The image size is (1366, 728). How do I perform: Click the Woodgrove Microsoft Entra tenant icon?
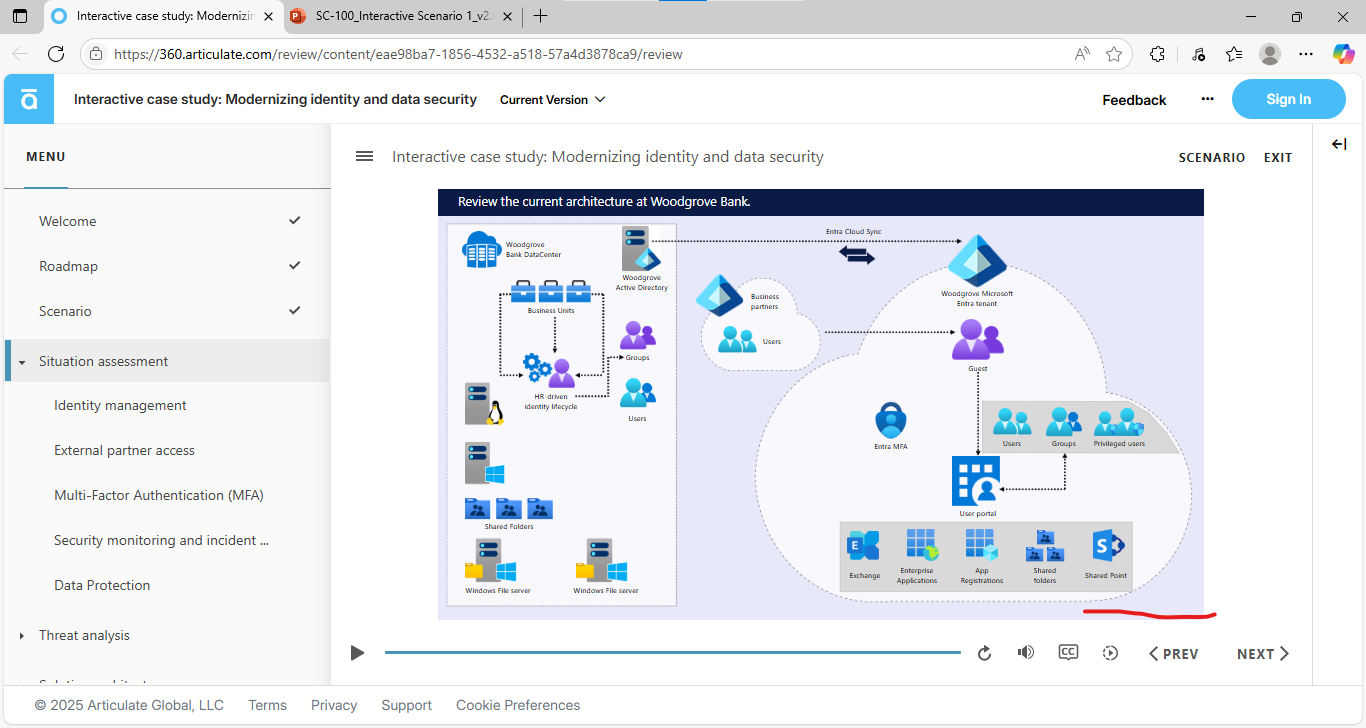pyautogui.click(x=977, y=260)
